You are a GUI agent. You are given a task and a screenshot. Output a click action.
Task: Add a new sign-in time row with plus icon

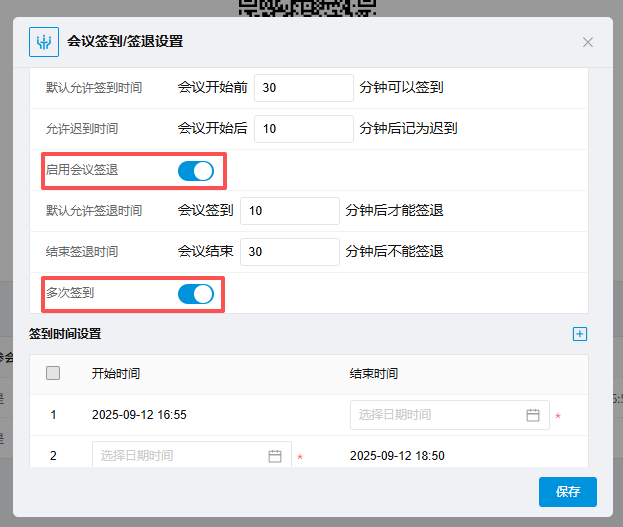click(579, 334)
